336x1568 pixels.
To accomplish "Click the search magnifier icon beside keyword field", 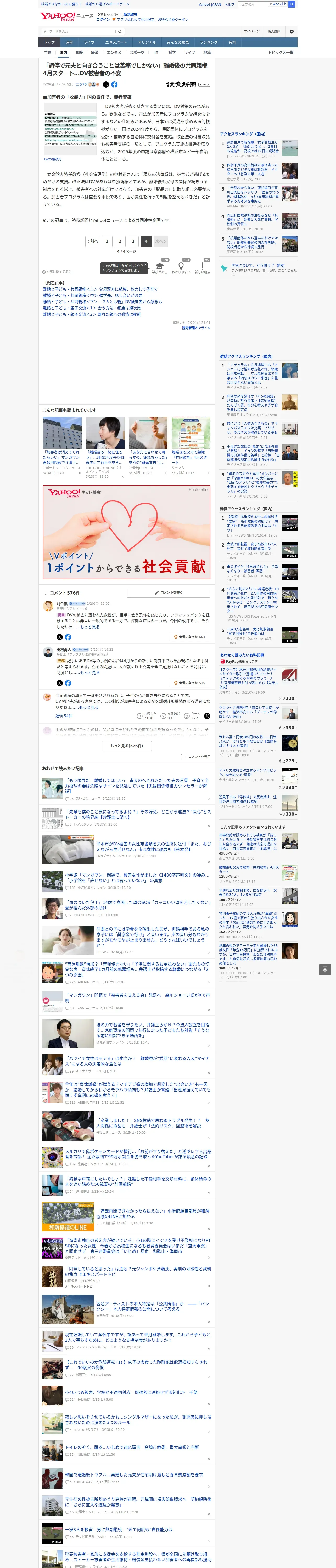I will coord(120,32).
